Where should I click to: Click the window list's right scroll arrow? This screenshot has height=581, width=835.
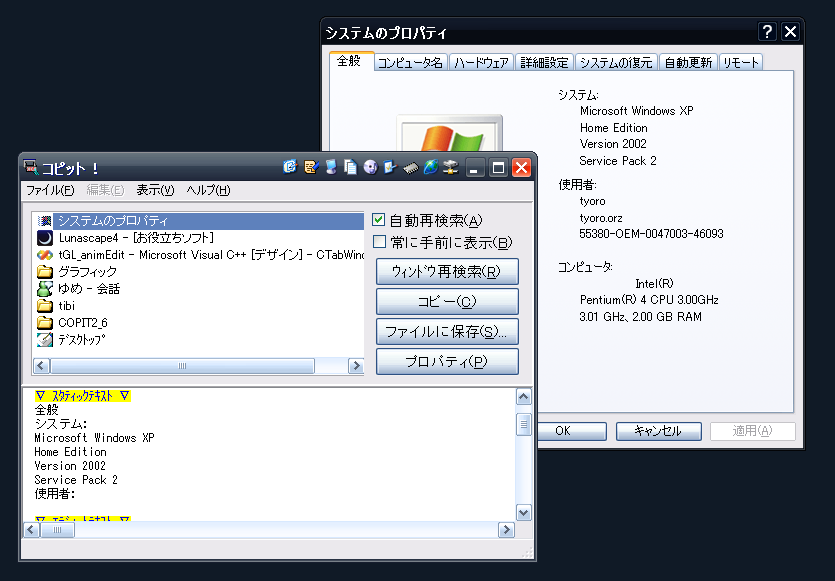355,367
